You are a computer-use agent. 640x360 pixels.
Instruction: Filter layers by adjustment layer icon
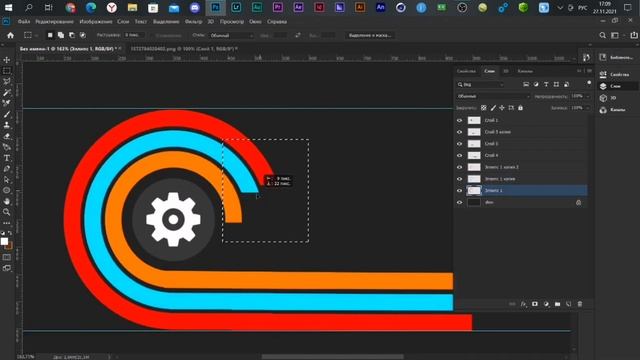point(536,84)
